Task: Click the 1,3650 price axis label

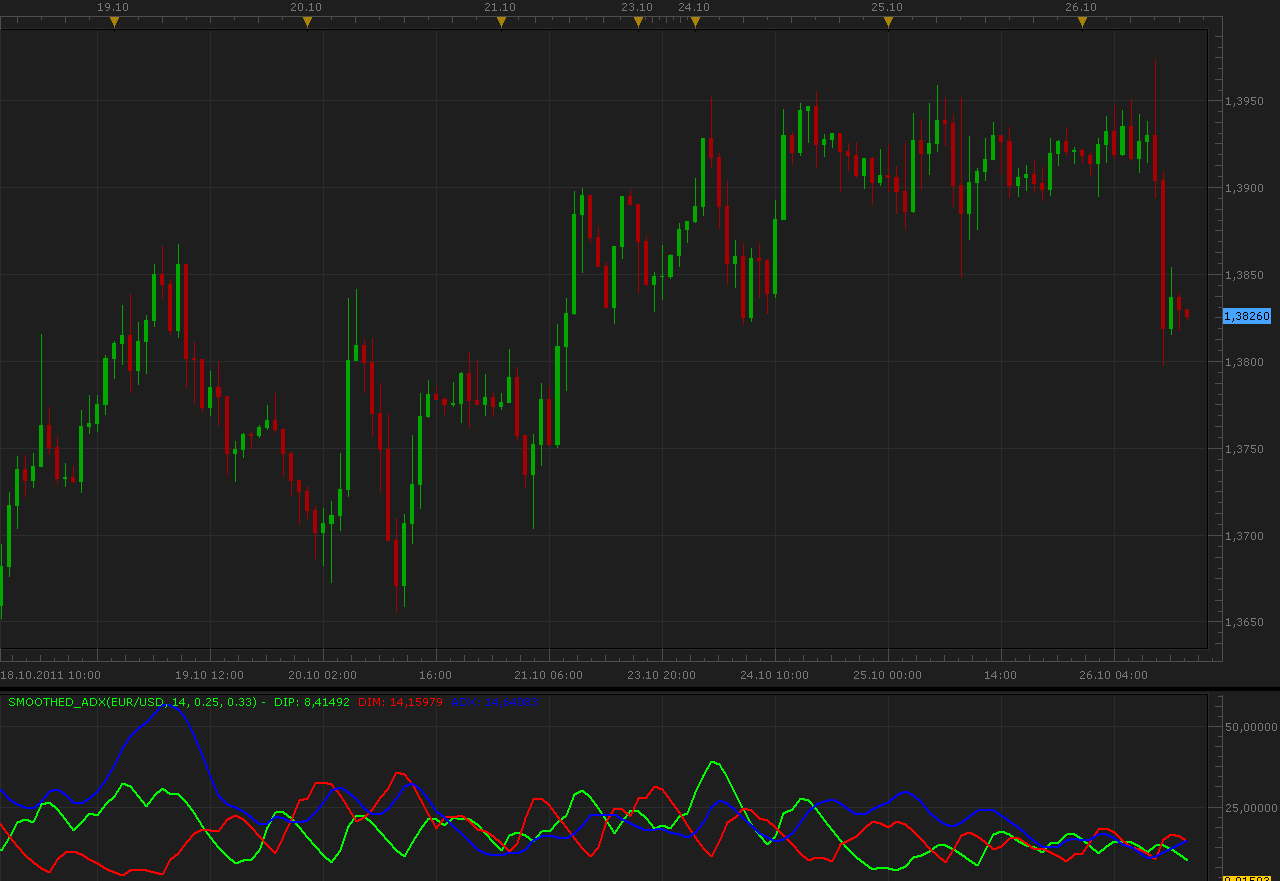Action: pos(1244,622)
